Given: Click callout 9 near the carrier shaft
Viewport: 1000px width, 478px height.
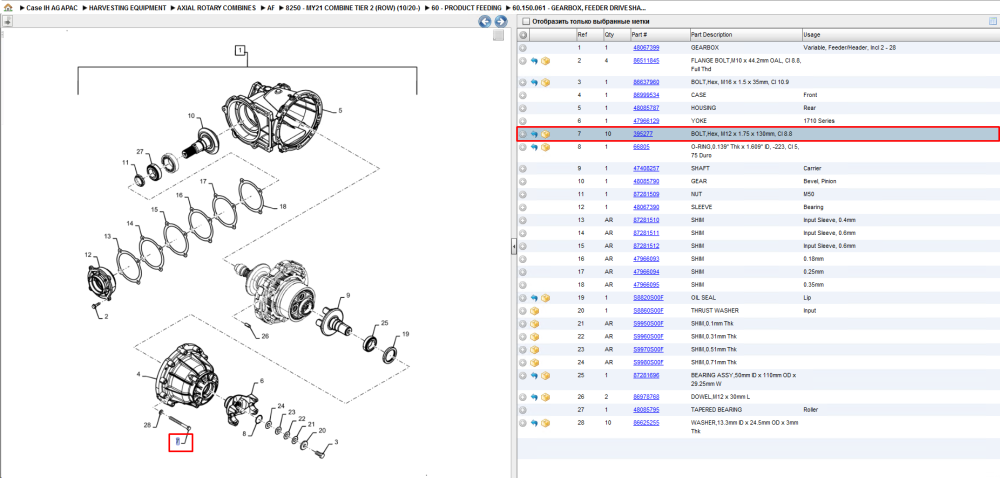Looking at the screenshot, I should pyautogui.click(x=348, y=296).
